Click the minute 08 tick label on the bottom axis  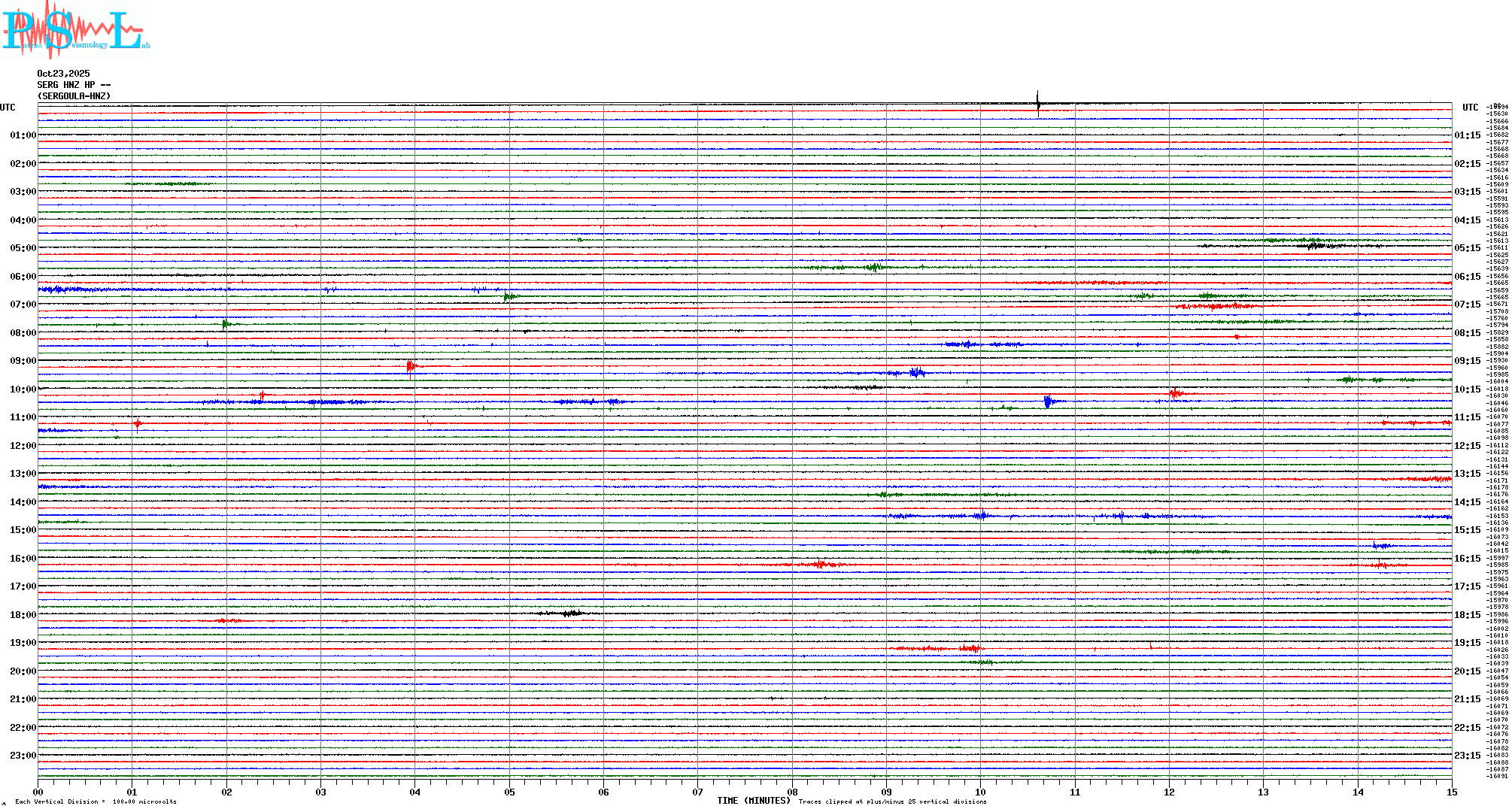coord(792,792)
